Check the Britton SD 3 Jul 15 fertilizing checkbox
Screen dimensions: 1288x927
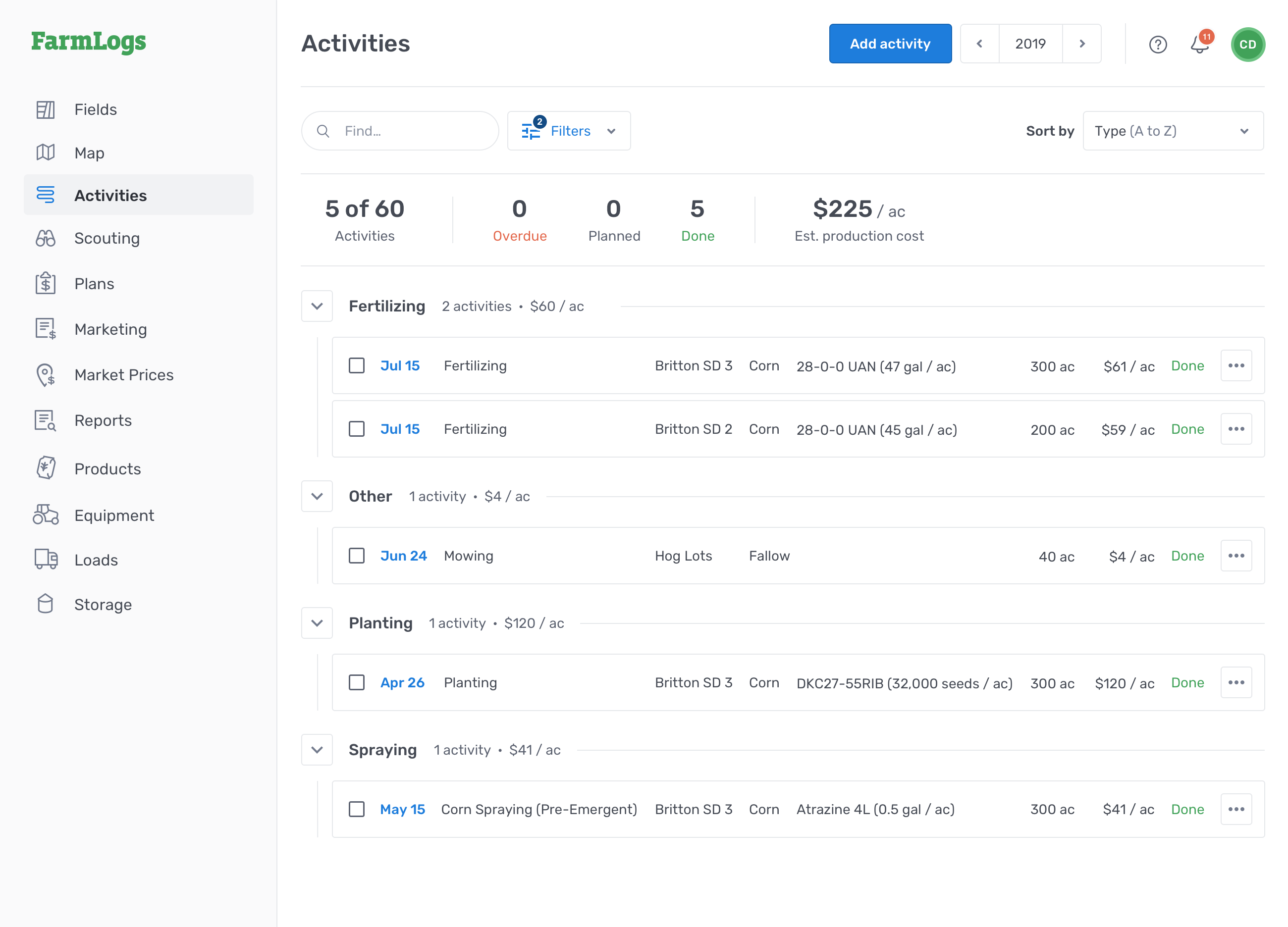click(x=357, y=365)
